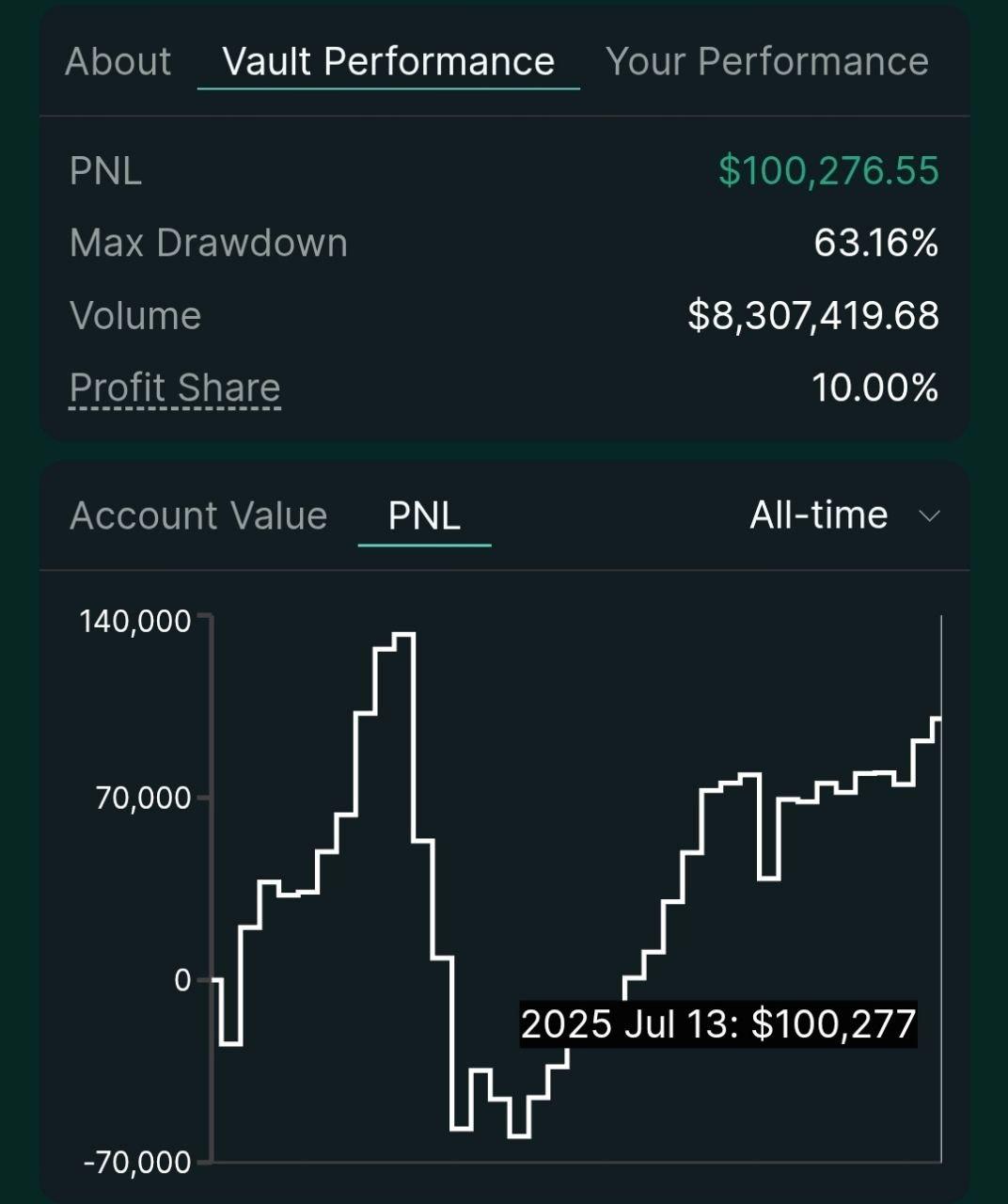Click the Volume label
Image resolution: width=1008 pixels, height=1204 pixels.
(x=135, y=316)
